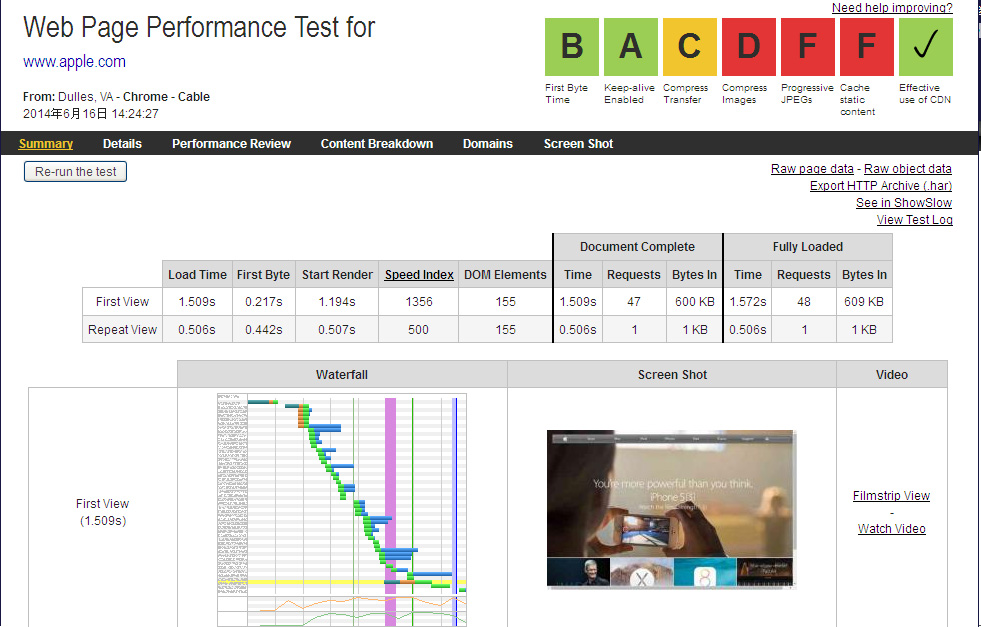This screenshot has height=627, width=981.
Task: Click the Fully Loaded requests value 48
Action: [803, 302]
